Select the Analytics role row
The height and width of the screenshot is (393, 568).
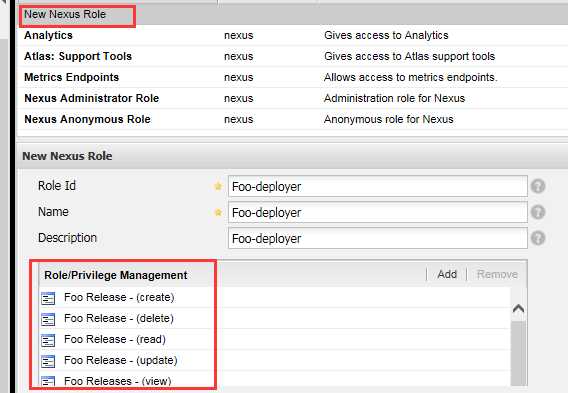[x=293, y=35]
